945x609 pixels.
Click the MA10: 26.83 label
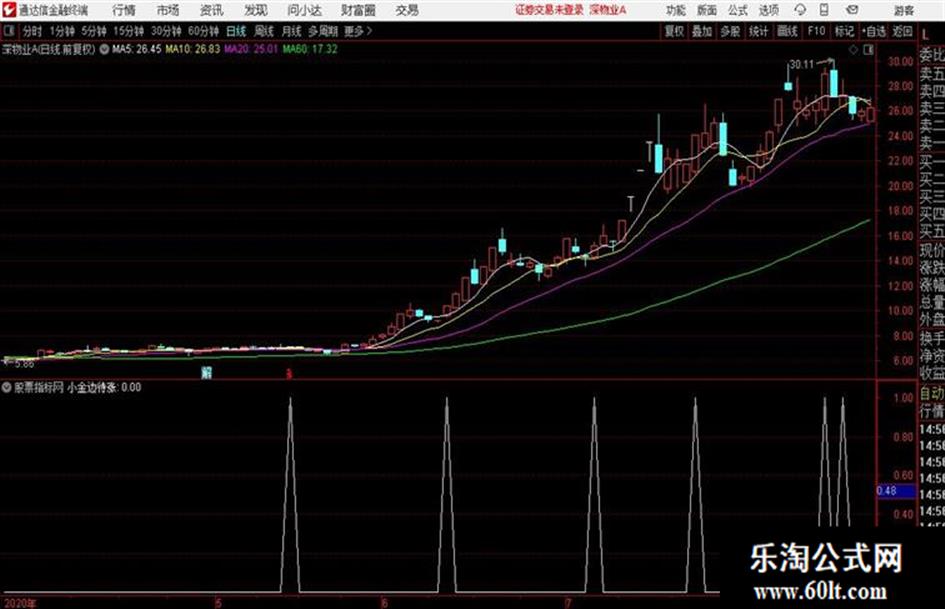[x=193, y=49]
